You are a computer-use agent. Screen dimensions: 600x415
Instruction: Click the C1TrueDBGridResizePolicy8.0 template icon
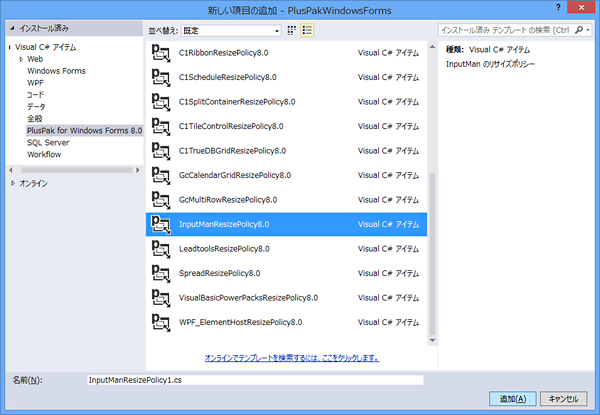[161, 151]
